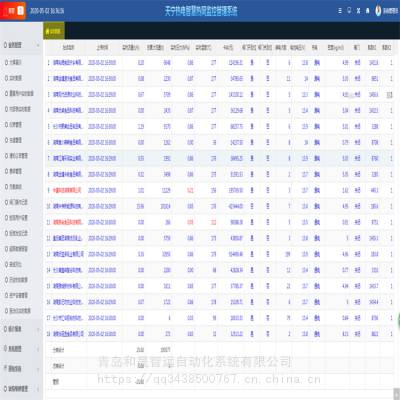Toggle the hamburger menu icon in header
The height and width of the screenshot is (400, 400).
(x=340, y=11)
